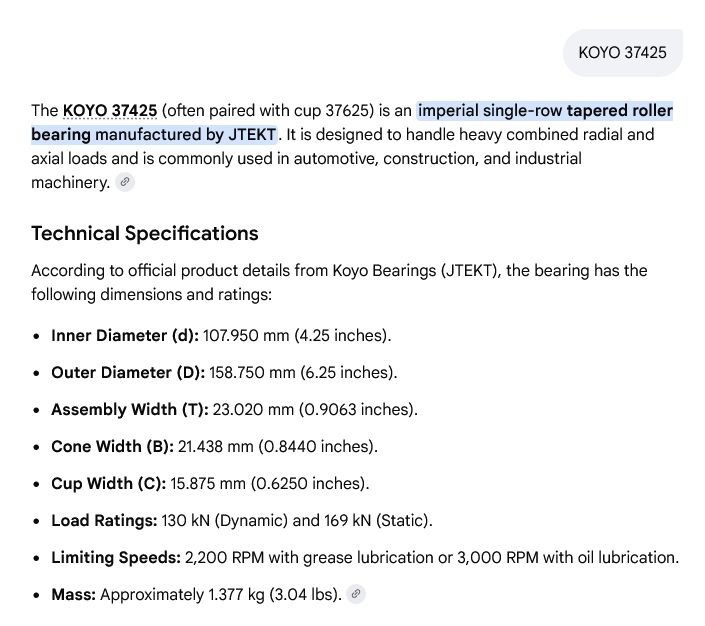Click the Cone Width (B) label

tap(112, 446)
